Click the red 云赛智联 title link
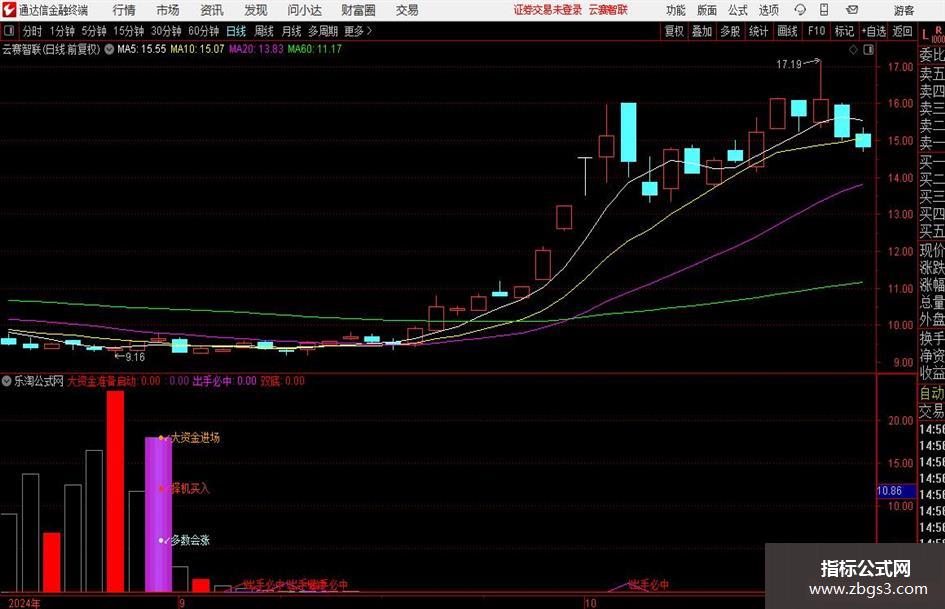The image size is (945, 609). click(x=608, y=10)
